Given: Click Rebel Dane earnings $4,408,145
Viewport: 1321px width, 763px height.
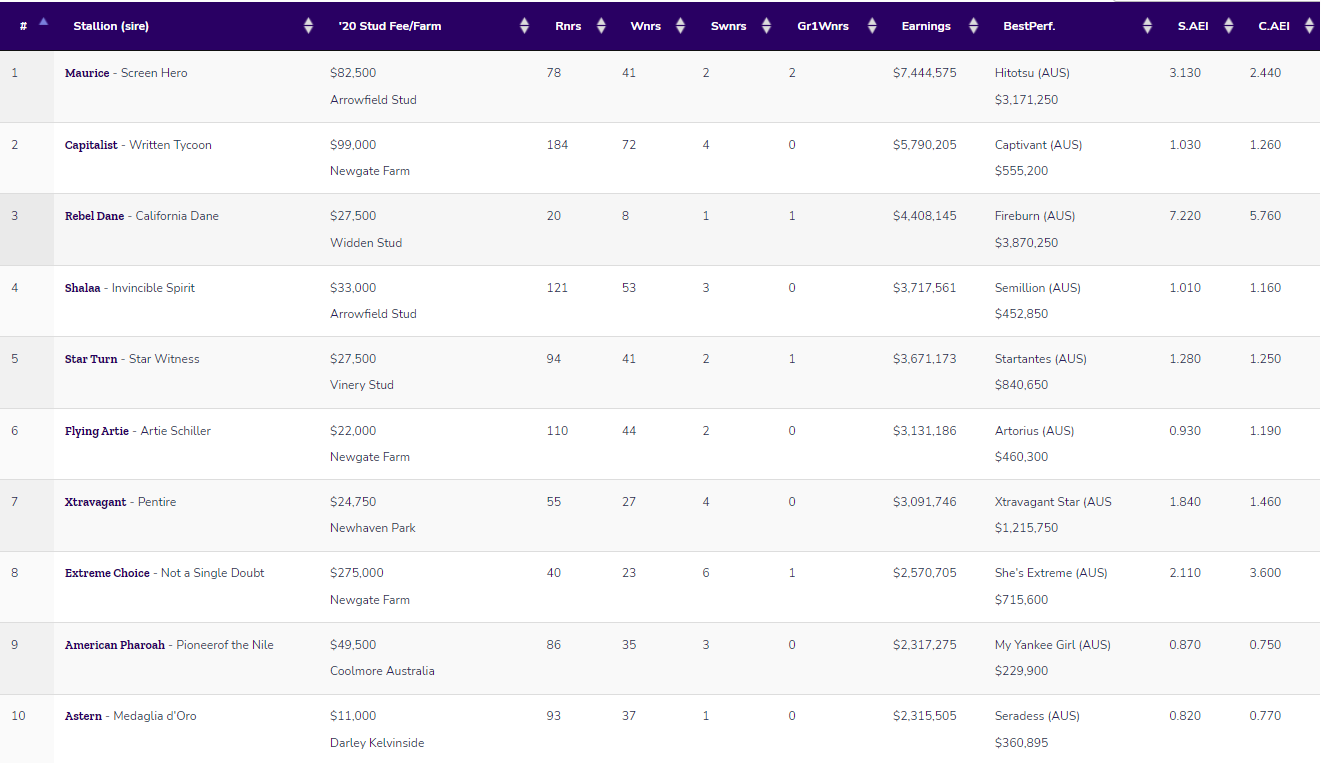Looking at the screenshot, I should [x=925, y=216].
